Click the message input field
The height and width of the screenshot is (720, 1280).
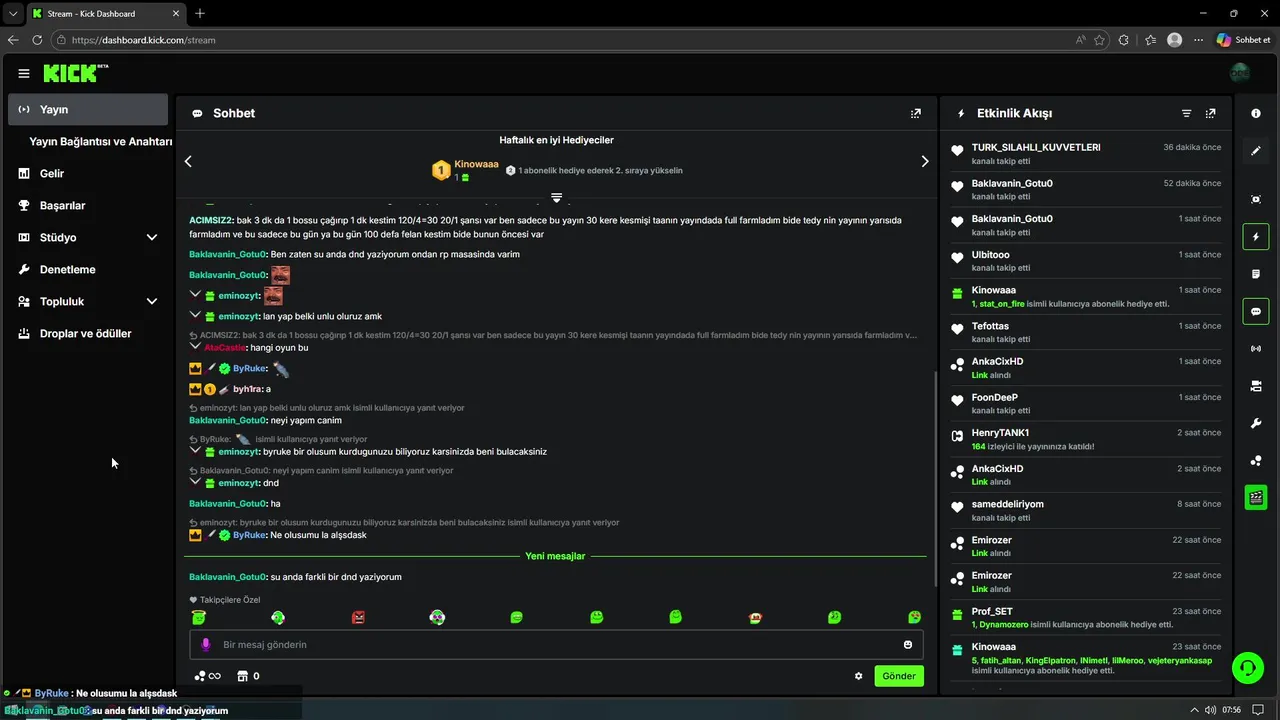point(556,645)
